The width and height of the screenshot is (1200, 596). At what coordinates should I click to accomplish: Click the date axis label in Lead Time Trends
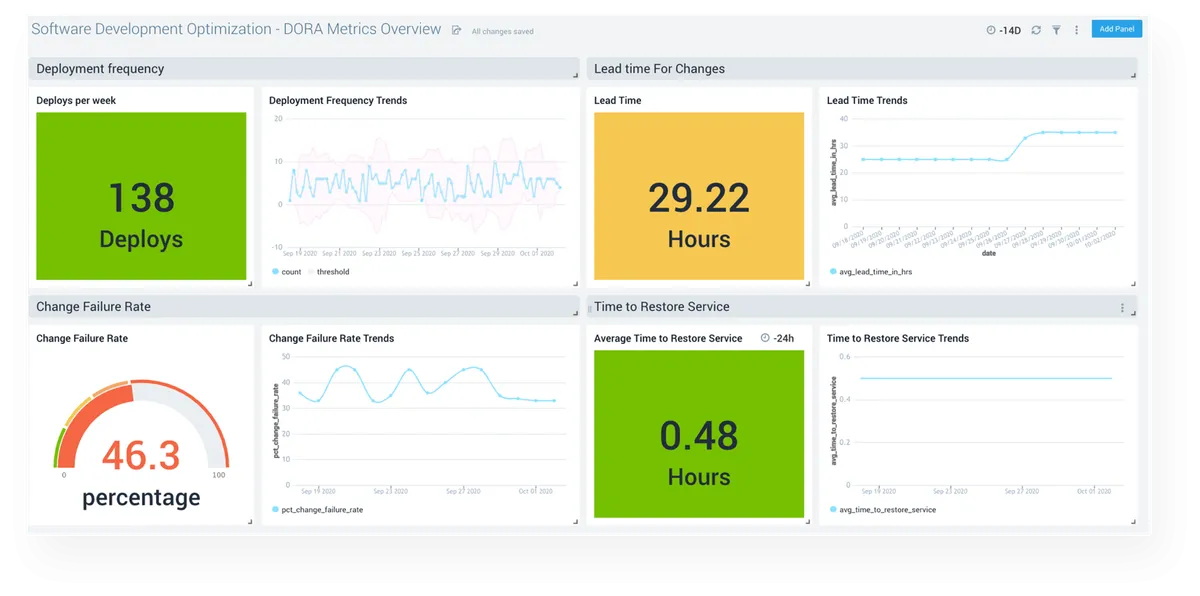(x=988, y=253)
